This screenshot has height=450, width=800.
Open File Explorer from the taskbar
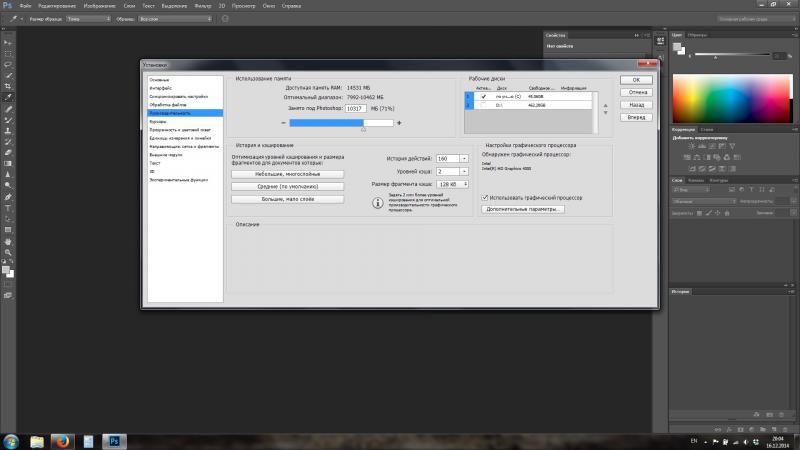click(37, 441)
